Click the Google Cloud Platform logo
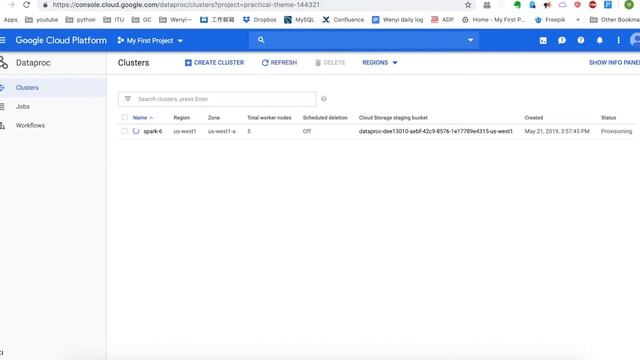Screen dimensions: 640x360 (x=61, y=40)
